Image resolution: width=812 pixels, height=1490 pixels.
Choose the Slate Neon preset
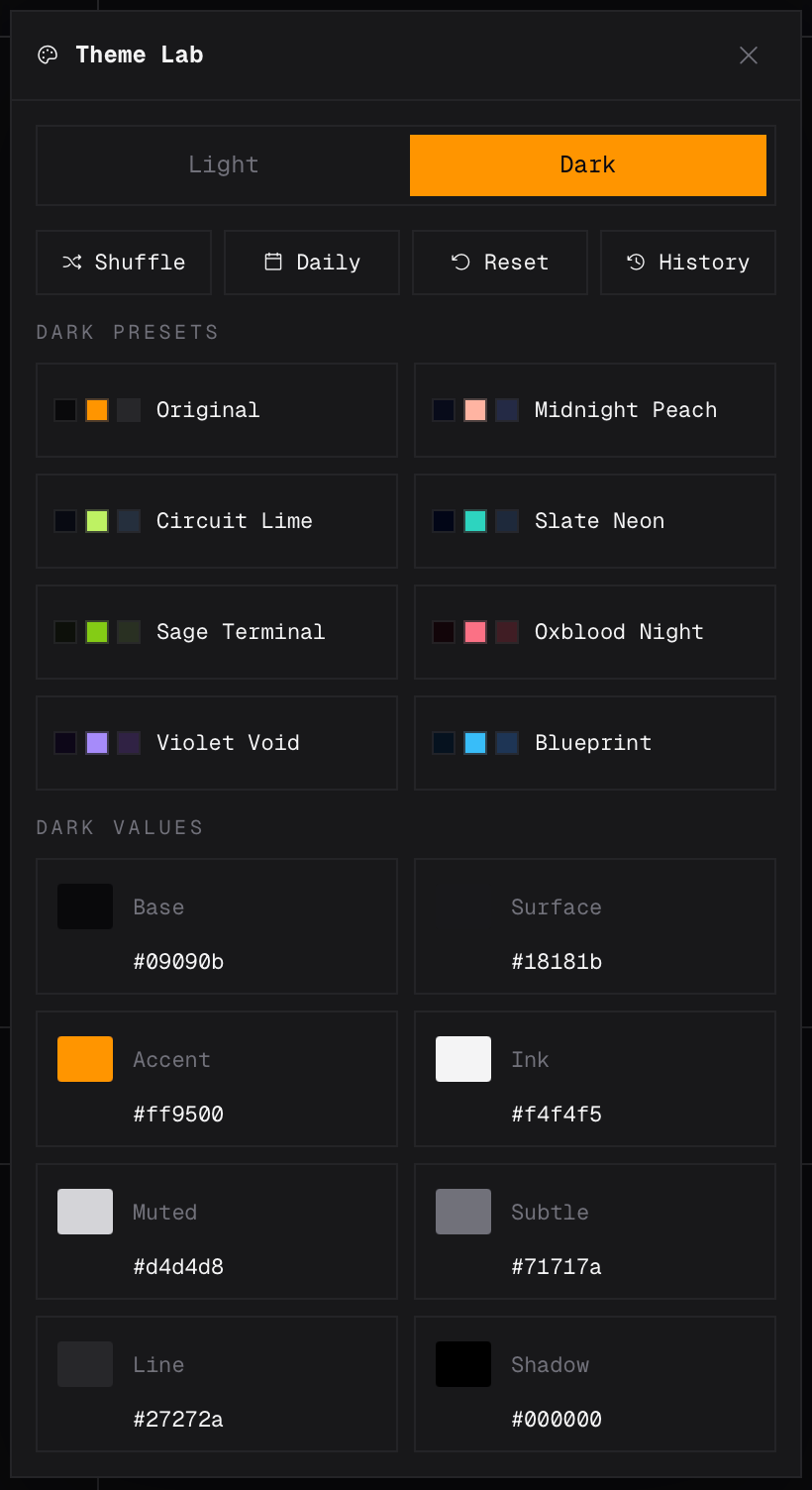tap(595, 521)
